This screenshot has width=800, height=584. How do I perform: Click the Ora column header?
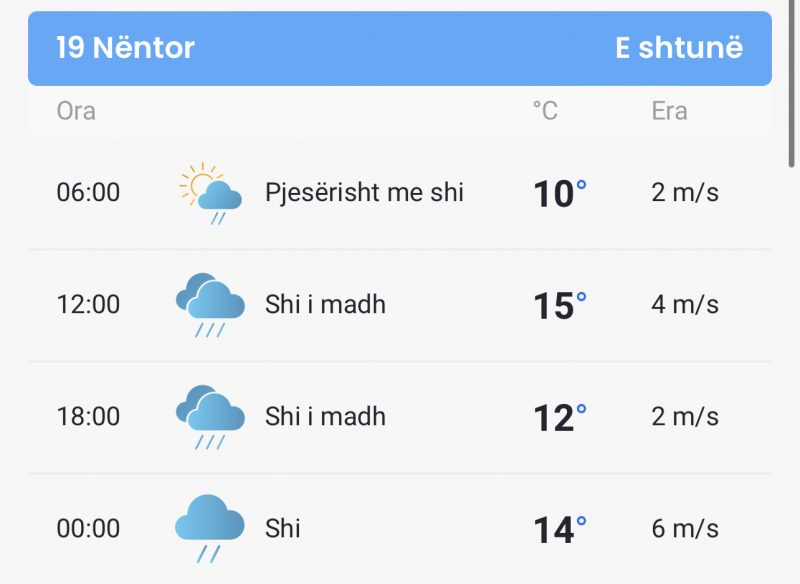pos(76,111)
